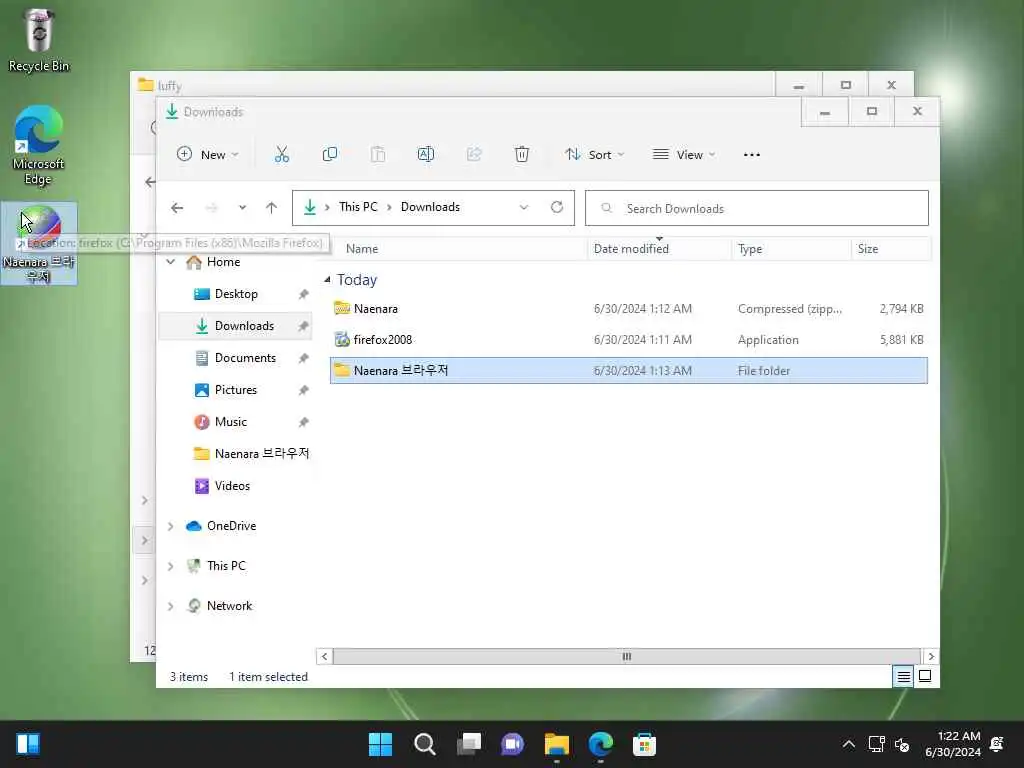Image resolution: width=1024 pixels, height=768 pixels.
Task: Collapse the Home tree node
Action: 170,262
